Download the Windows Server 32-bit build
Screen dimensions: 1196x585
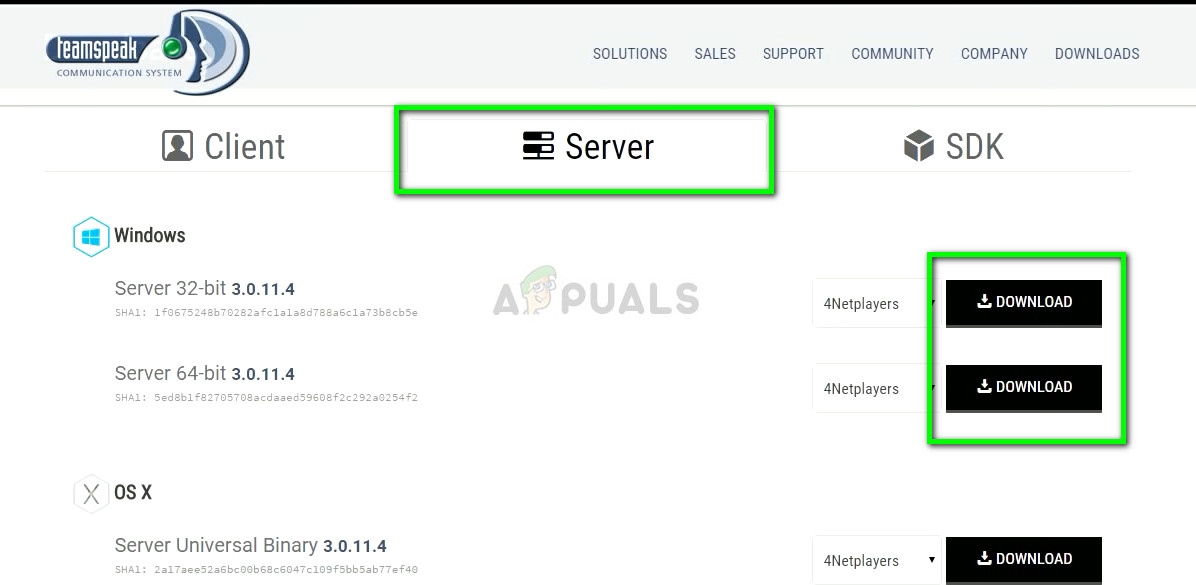tap(1024, 303)
